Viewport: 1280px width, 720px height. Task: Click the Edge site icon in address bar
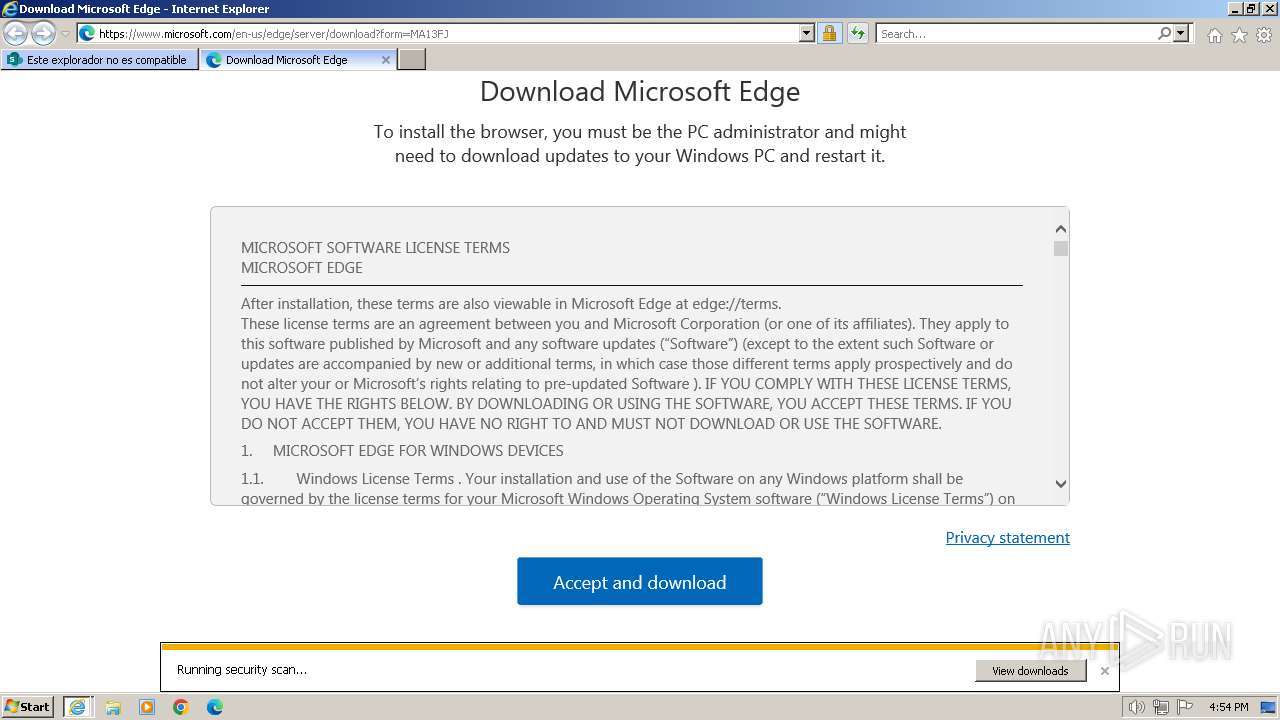[87, 33]
